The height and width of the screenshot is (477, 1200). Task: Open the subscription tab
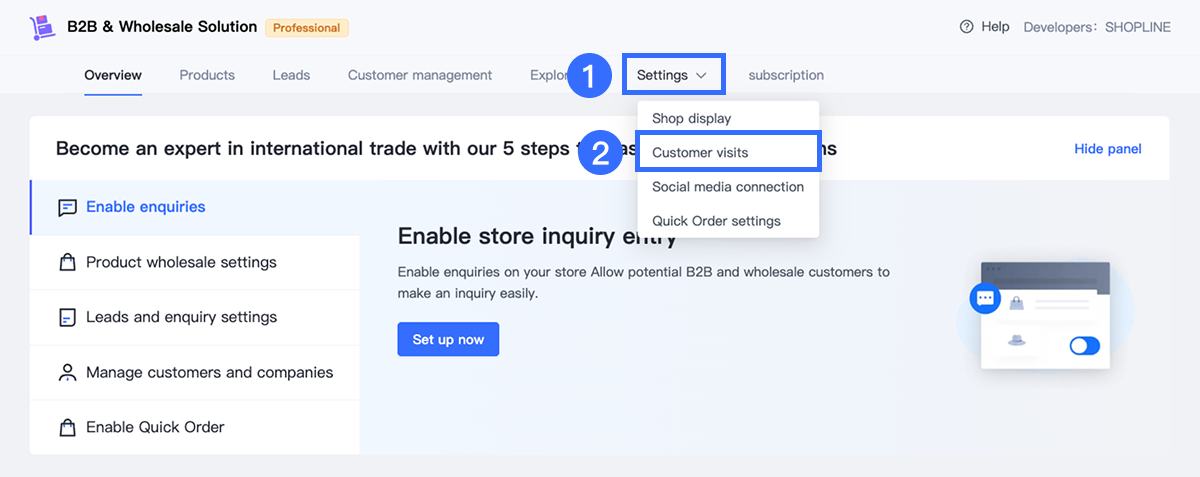click(786, 75)
